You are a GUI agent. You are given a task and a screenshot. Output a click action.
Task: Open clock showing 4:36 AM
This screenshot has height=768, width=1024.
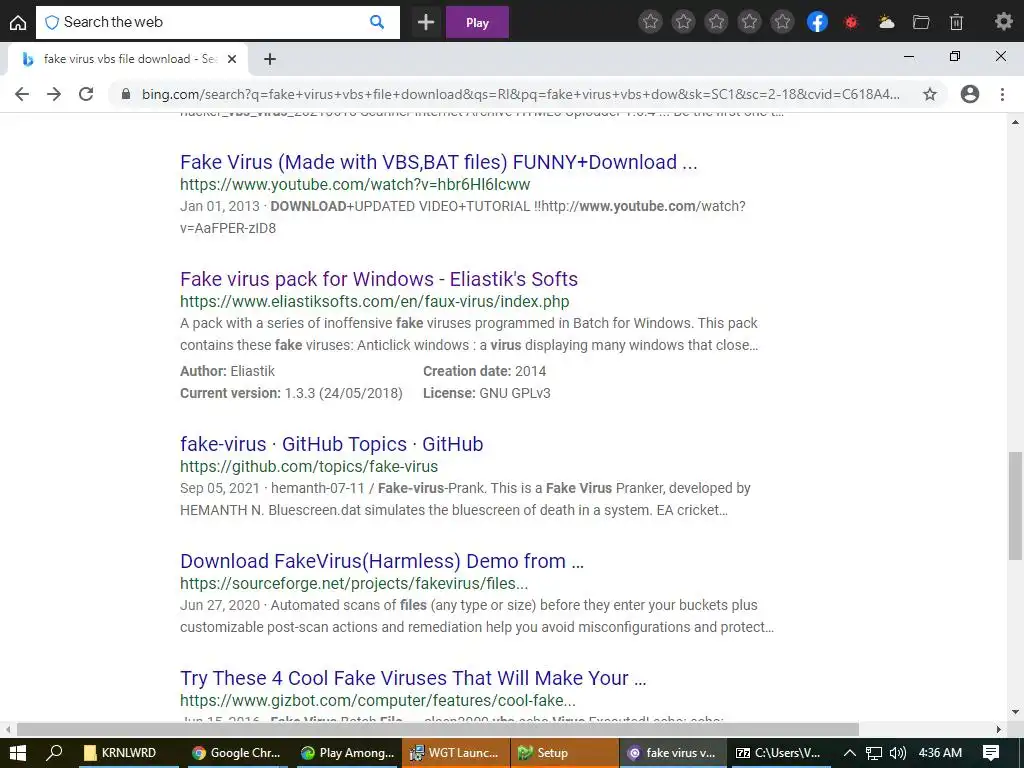tap(940, 752)
